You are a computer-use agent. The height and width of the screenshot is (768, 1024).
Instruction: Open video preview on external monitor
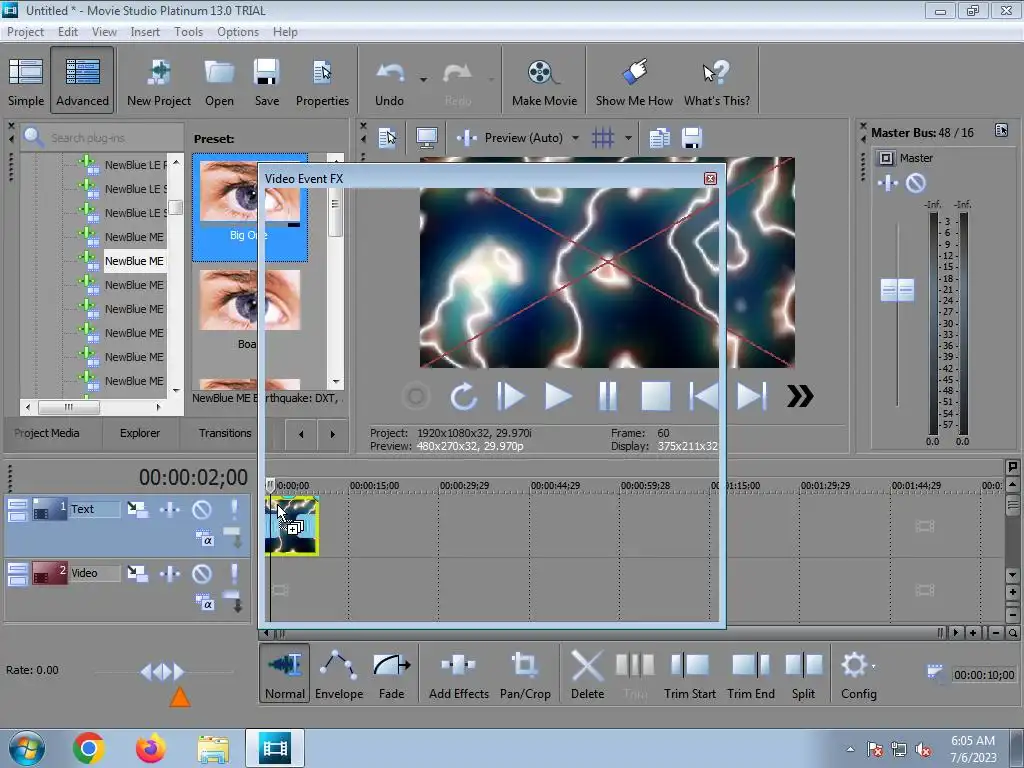(426, 138)
